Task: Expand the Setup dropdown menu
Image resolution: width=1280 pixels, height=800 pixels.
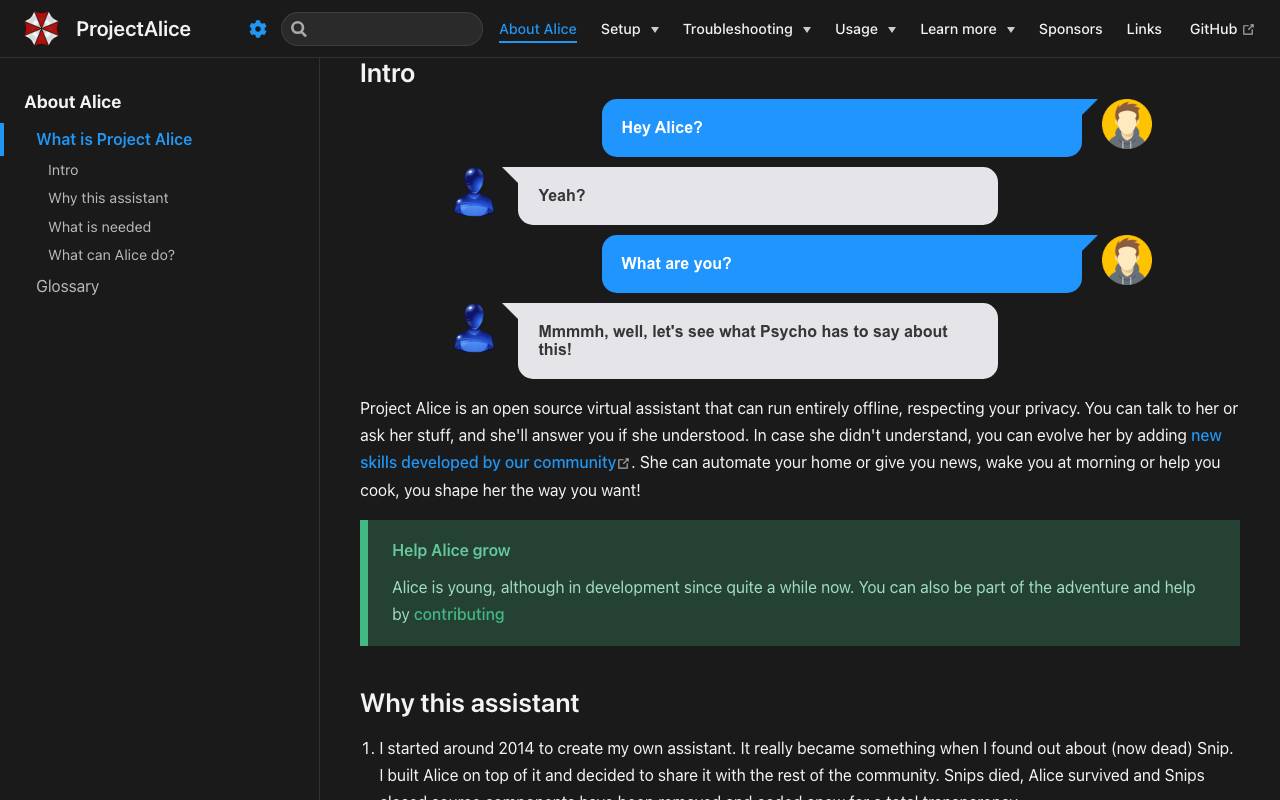Action: 630,29
